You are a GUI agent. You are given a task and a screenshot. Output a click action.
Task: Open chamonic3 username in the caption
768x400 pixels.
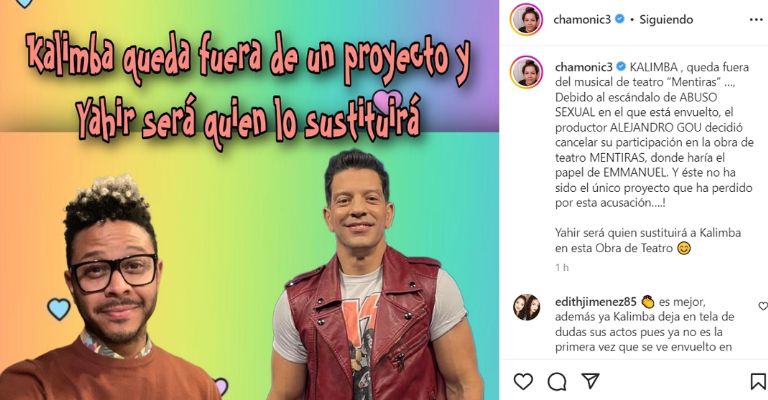(x=584, y=67)
